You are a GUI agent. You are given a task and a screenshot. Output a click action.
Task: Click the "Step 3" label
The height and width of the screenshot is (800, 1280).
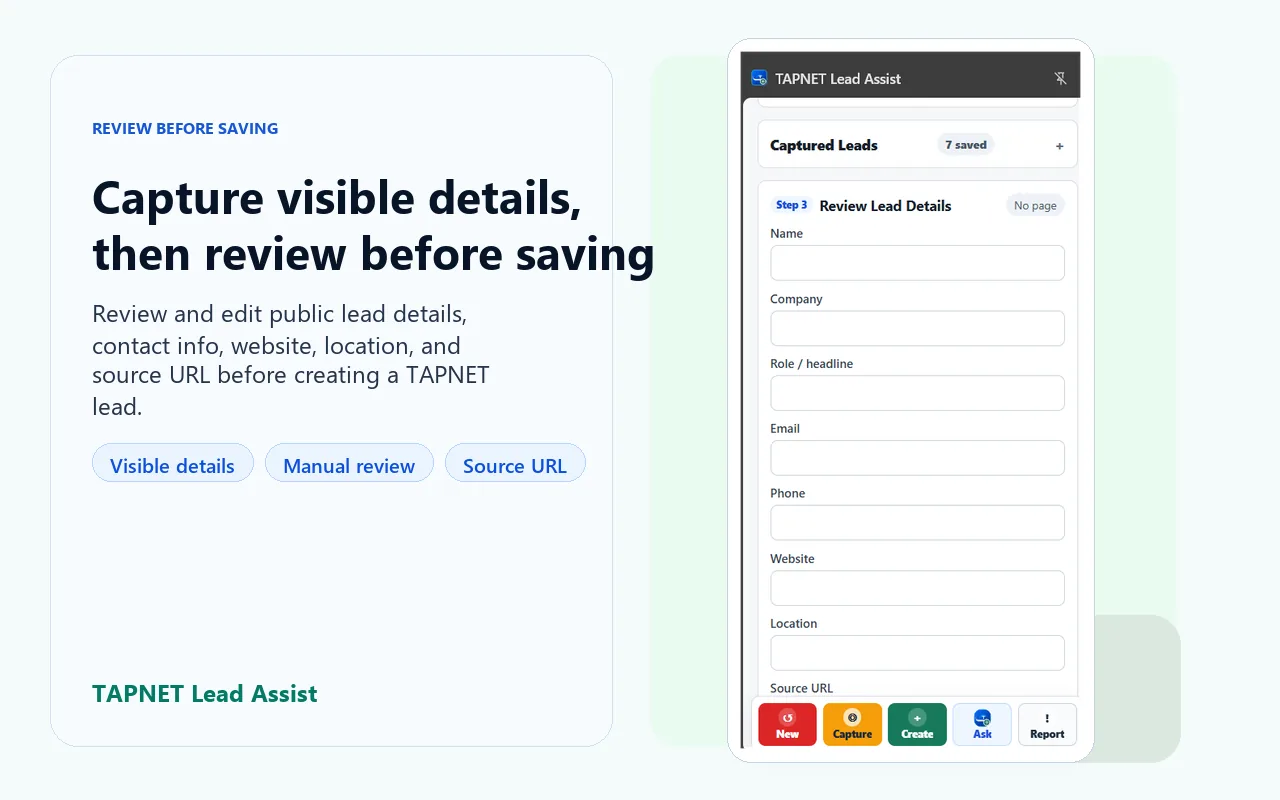point(791,205)
